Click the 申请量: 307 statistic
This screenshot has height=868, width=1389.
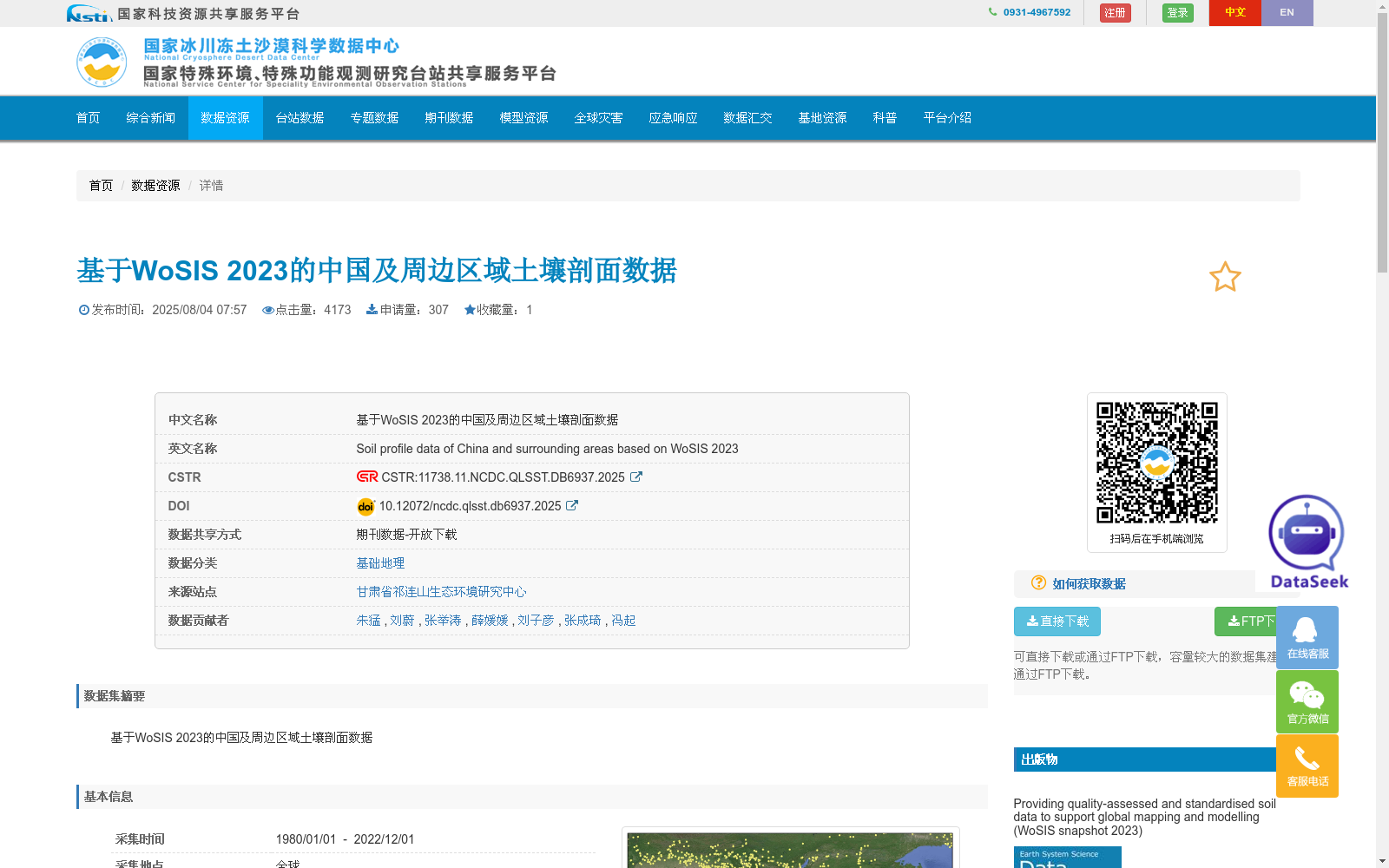point(407,310)
